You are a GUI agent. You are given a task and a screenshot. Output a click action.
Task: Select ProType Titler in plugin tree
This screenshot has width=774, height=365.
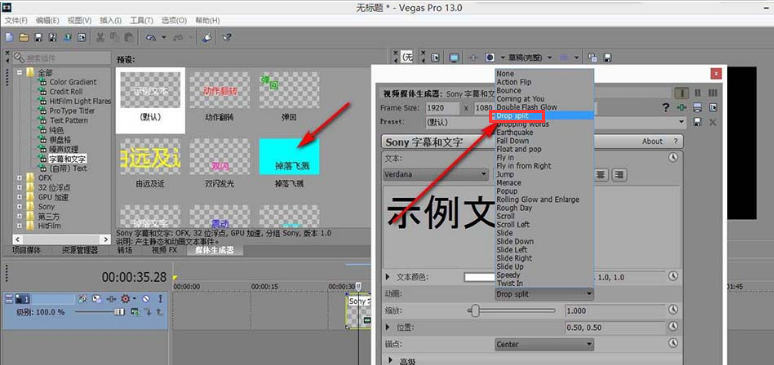pos(72,111)
